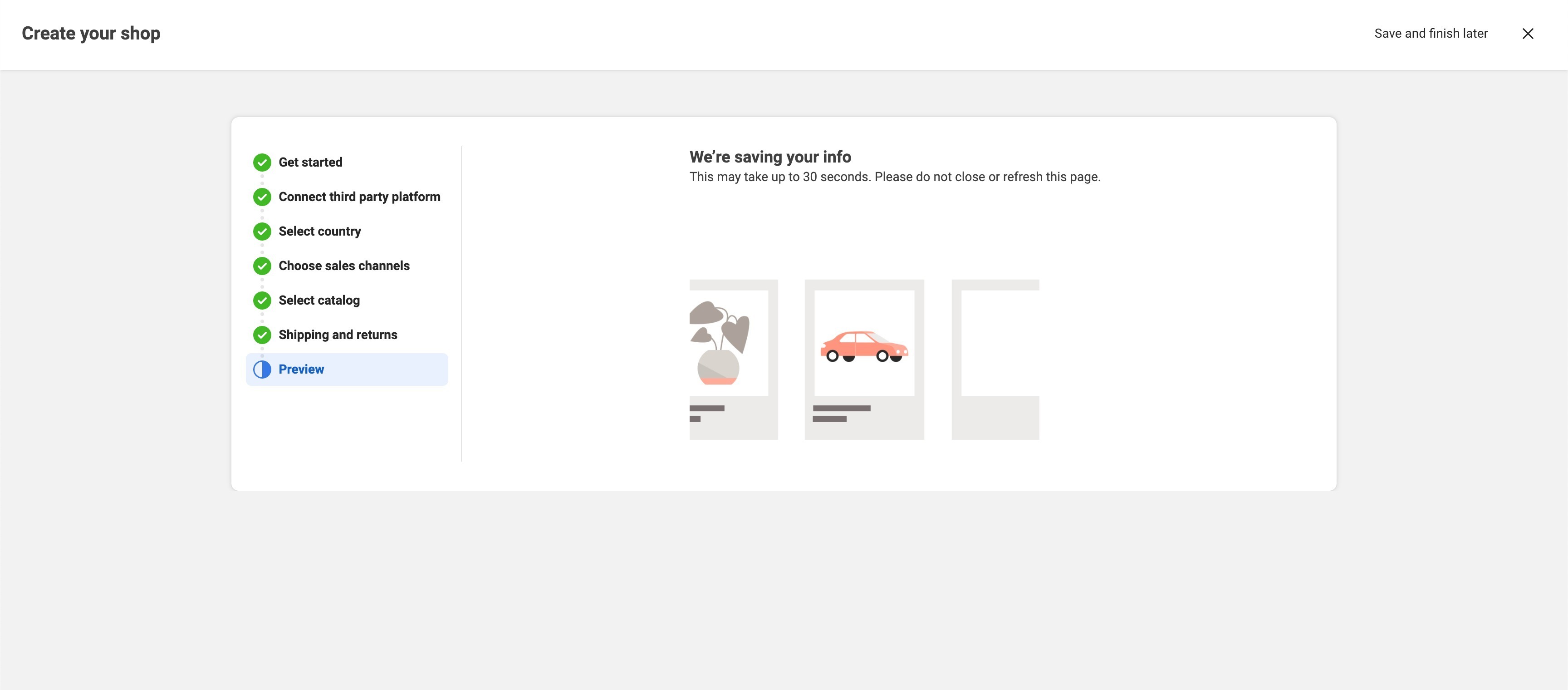Image resolution: width=1568 pixels, height=690 pixels.
Task: Jump to the Select catalog step
Action: pyautogui.click(x=319, y=300)
